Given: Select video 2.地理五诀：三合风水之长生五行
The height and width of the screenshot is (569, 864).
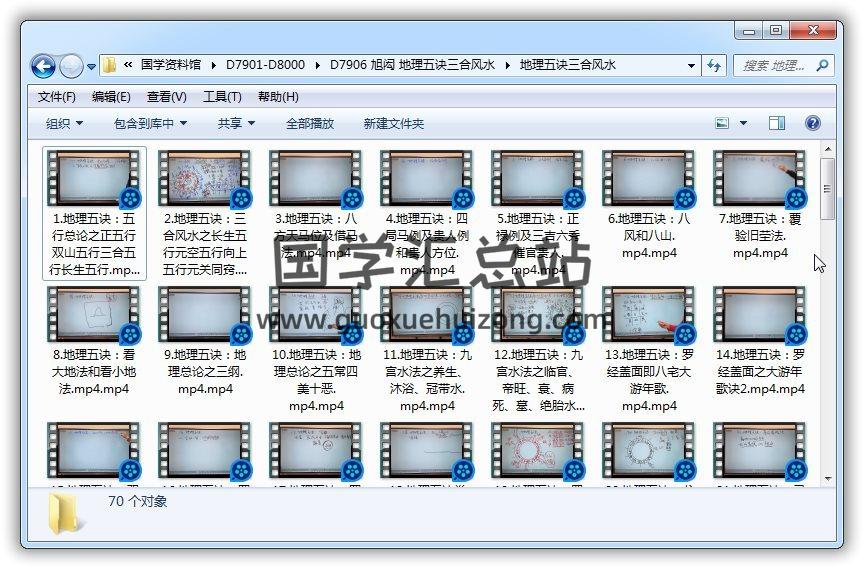Looking at the screenshot, I should tap(205, 214).
